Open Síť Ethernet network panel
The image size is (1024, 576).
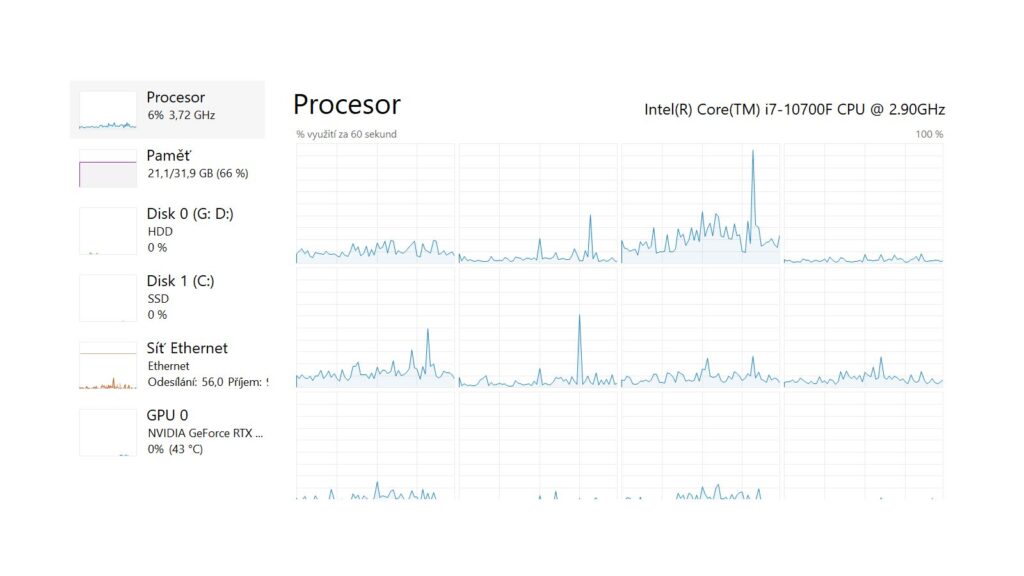[x=167, y=365]
